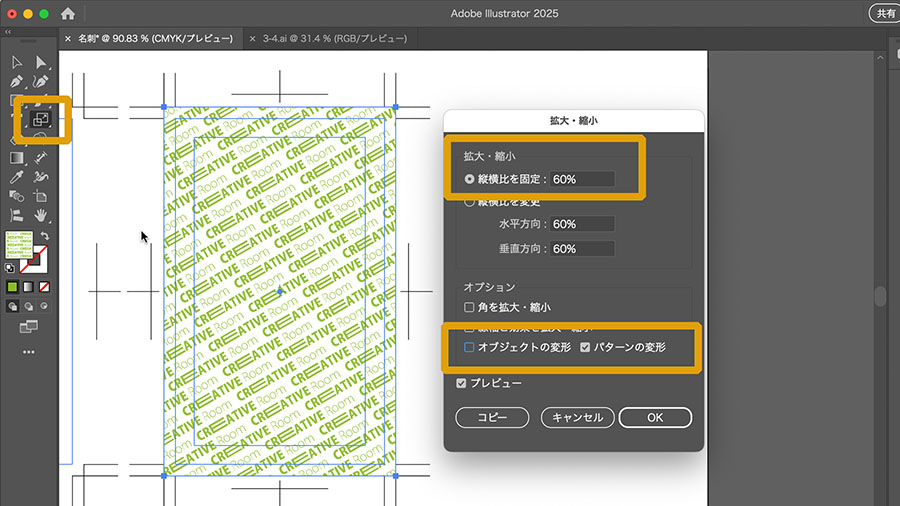Choose Draw Behind mode
This screenshot has width=900, height=506.
click(28, 306)
